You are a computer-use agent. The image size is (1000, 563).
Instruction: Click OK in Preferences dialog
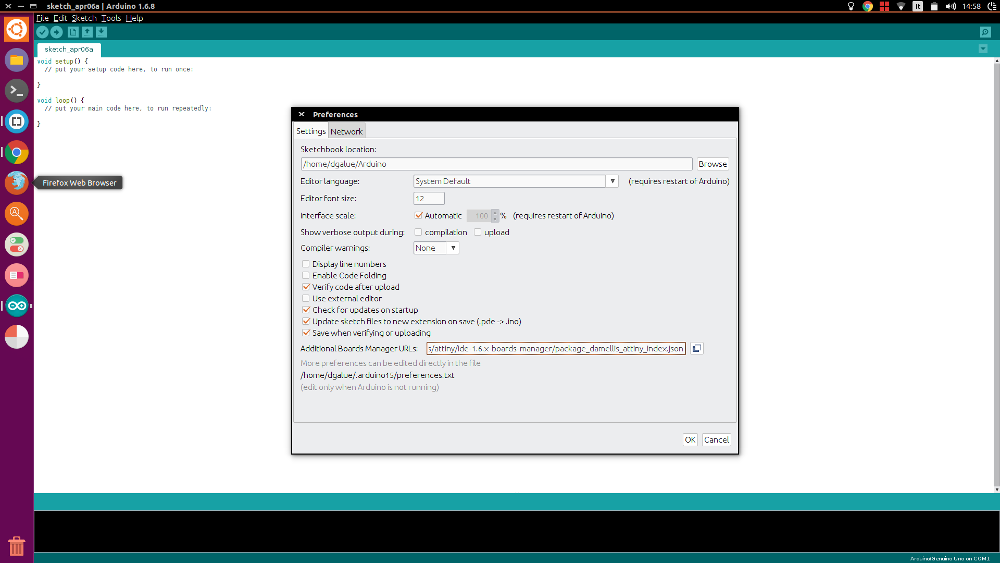point(689,440)
